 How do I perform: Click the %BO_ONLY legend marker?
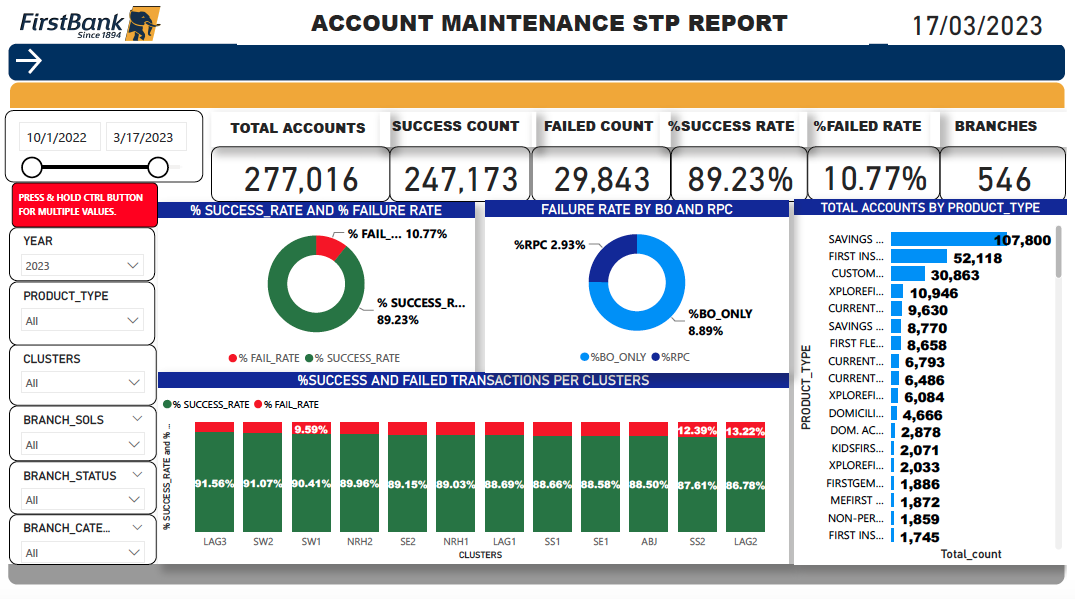(584, 357)
